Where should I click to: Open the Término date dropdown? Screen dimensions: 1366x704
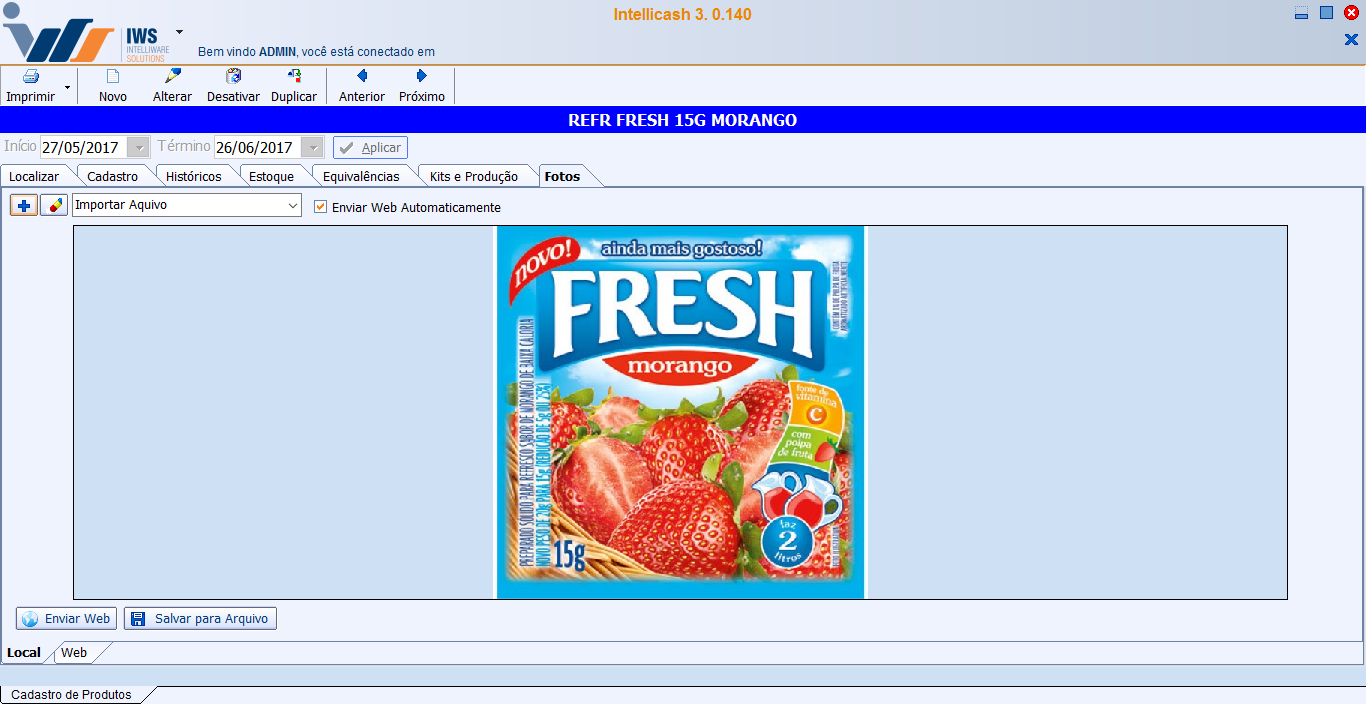coord(314,147)
